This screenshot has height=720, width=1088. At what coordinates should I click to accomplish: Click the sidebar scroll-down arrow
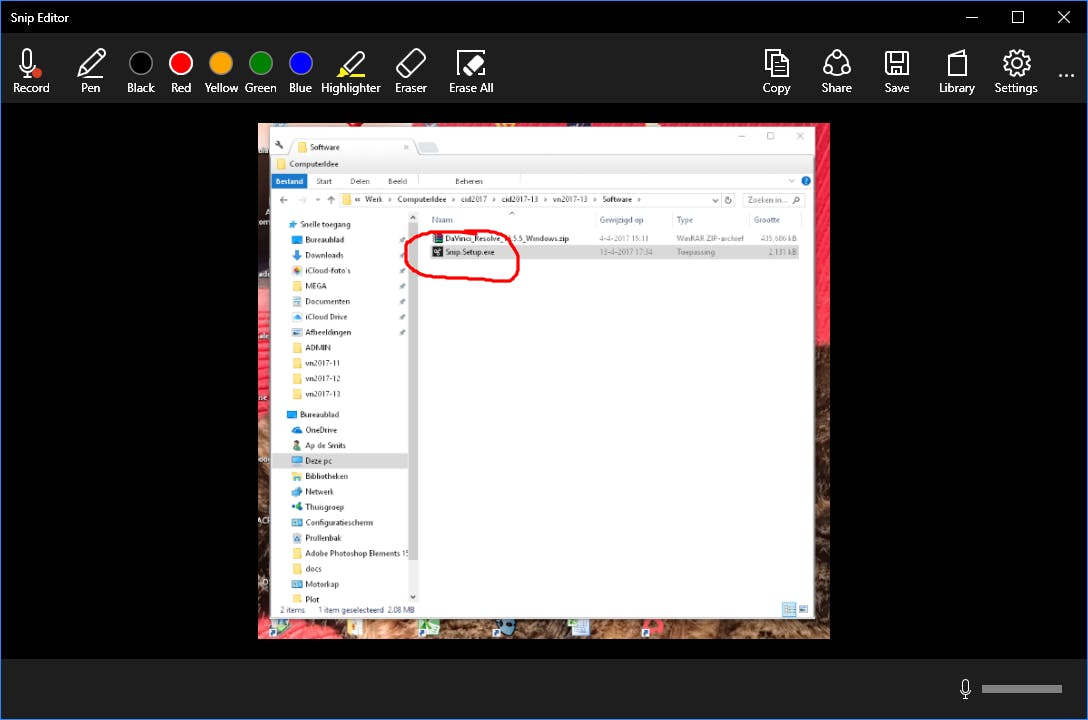413,597
